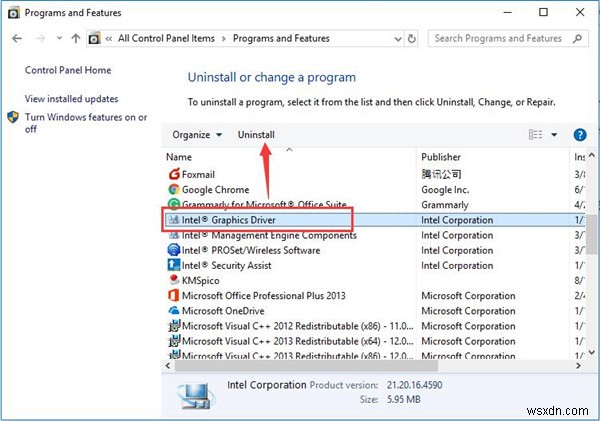Open the help question mark button

pyautogui.click(x=580, y=135)
